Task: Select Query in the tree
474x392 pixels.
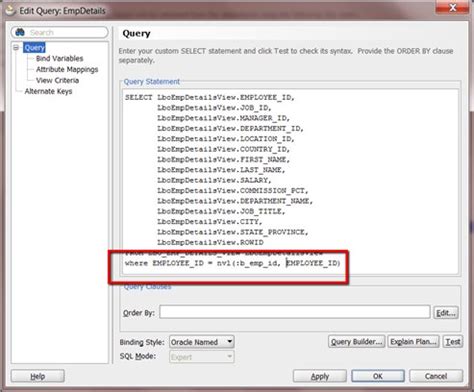Action: 34,48
